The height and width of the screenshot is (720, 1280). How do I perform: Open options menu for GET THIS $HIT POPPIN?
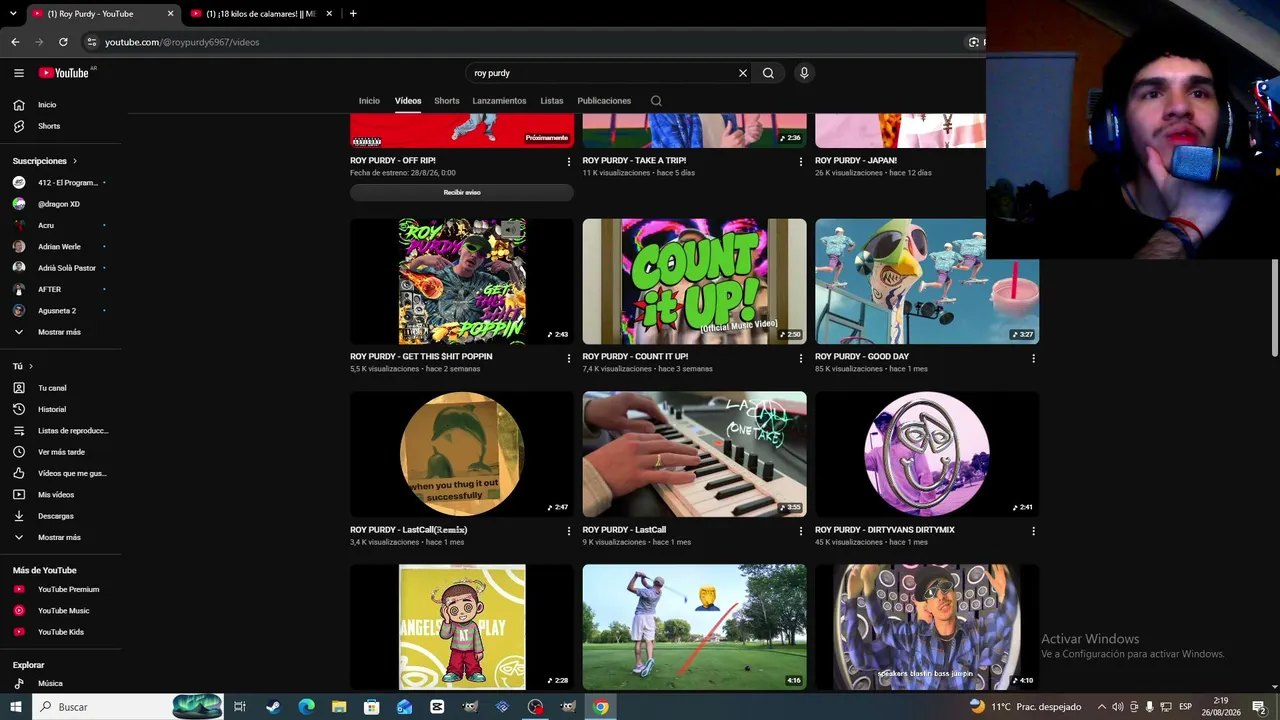(x=569, y=358)
